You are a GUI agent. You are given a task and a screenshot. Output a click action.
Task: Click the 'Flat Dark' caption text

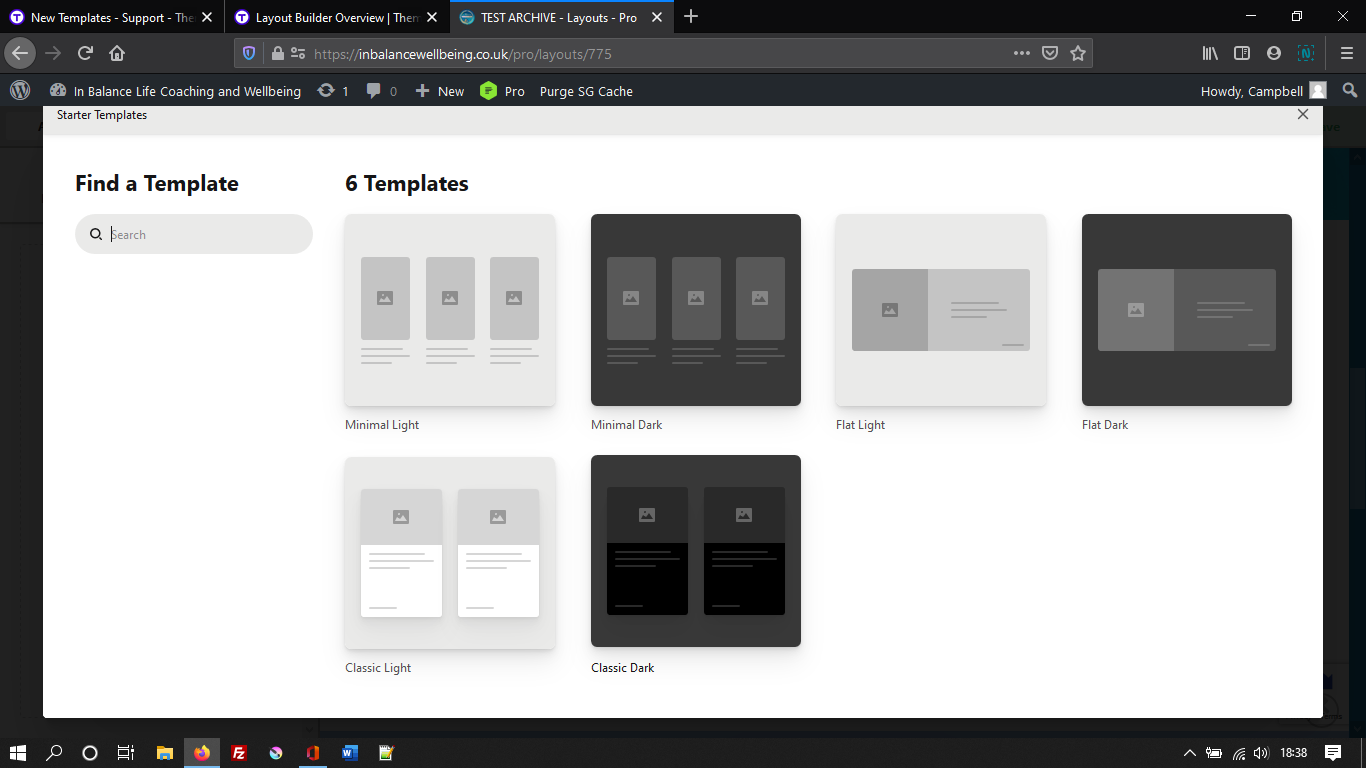pyautogui.click(x=1105, y=425)
